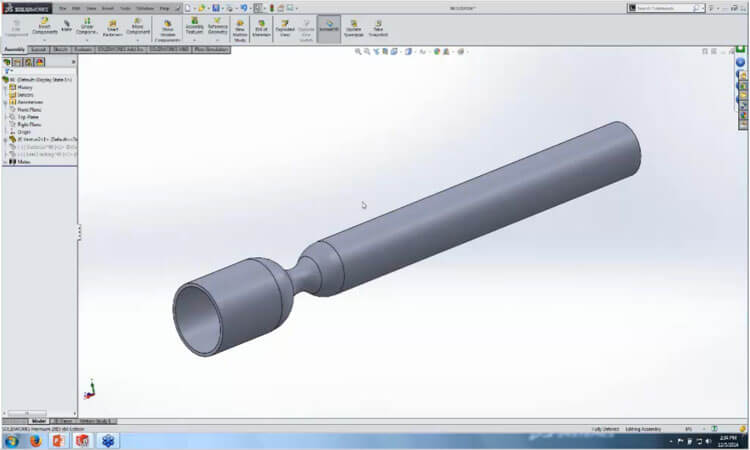This screenshot has height=450, width=750.
Task: Select the Top Plane in feature tree
Action: [x=28, y=117]
